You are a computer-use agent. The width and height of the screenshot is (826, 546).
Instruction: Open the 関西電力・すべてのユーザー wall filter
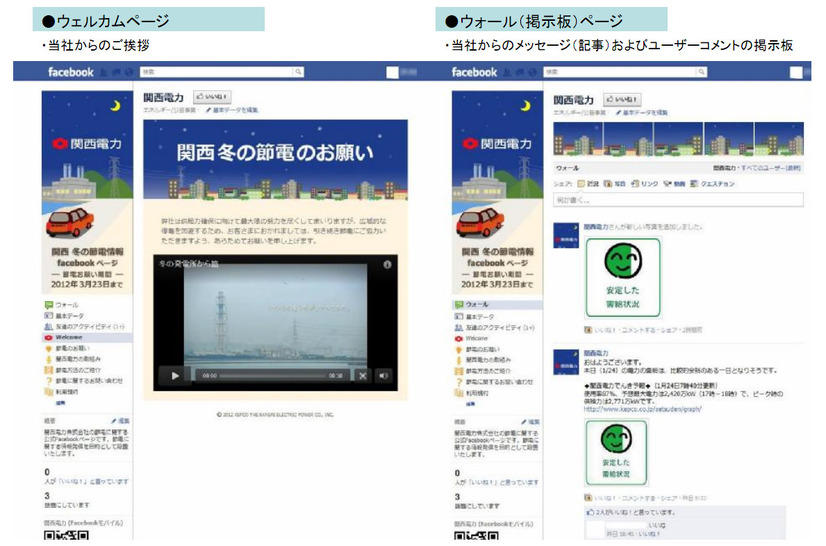pyautogui.click(x=757, y=168)
